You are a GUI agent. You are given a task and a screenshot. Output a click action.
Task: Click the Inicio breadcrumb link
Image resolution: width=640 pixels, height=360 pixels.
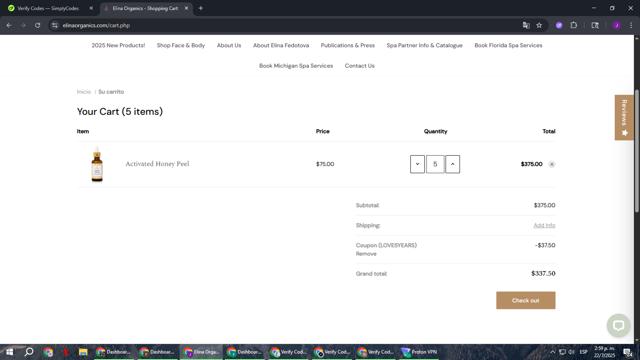pyautogui.click(x=84, y=92)
